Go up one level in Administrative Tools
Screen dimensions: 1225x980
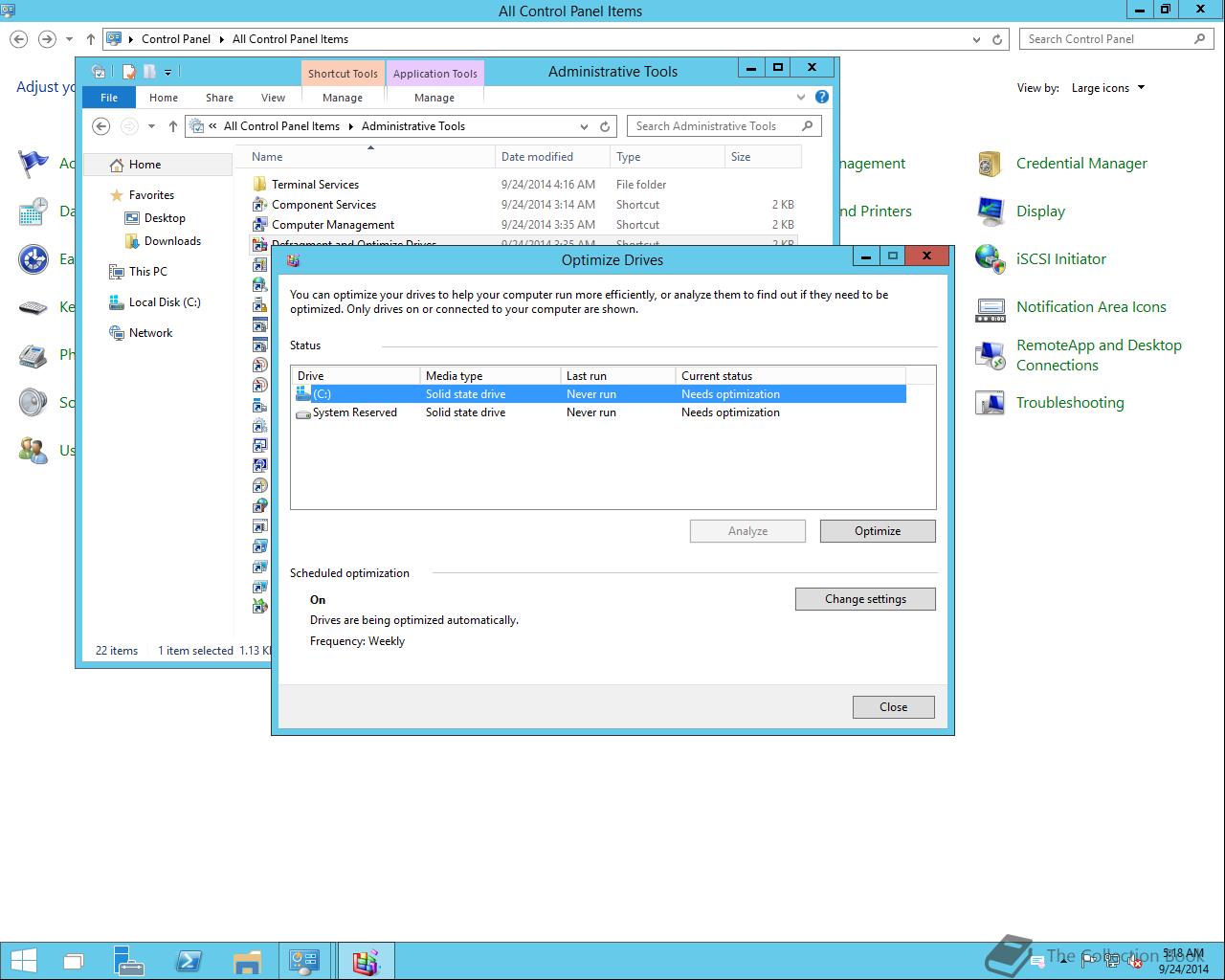[172, 126]
